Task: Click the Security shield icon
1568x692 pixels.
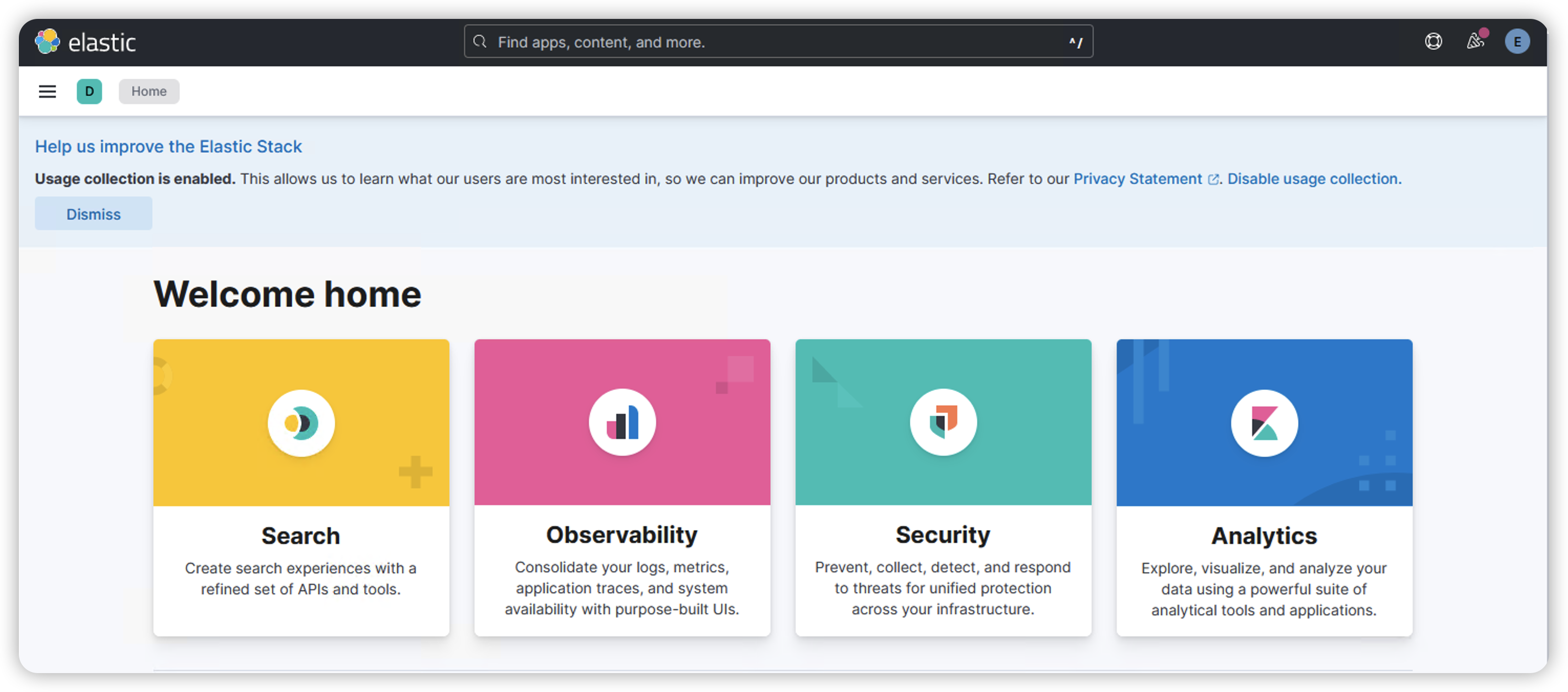Action: coord(943,422)
